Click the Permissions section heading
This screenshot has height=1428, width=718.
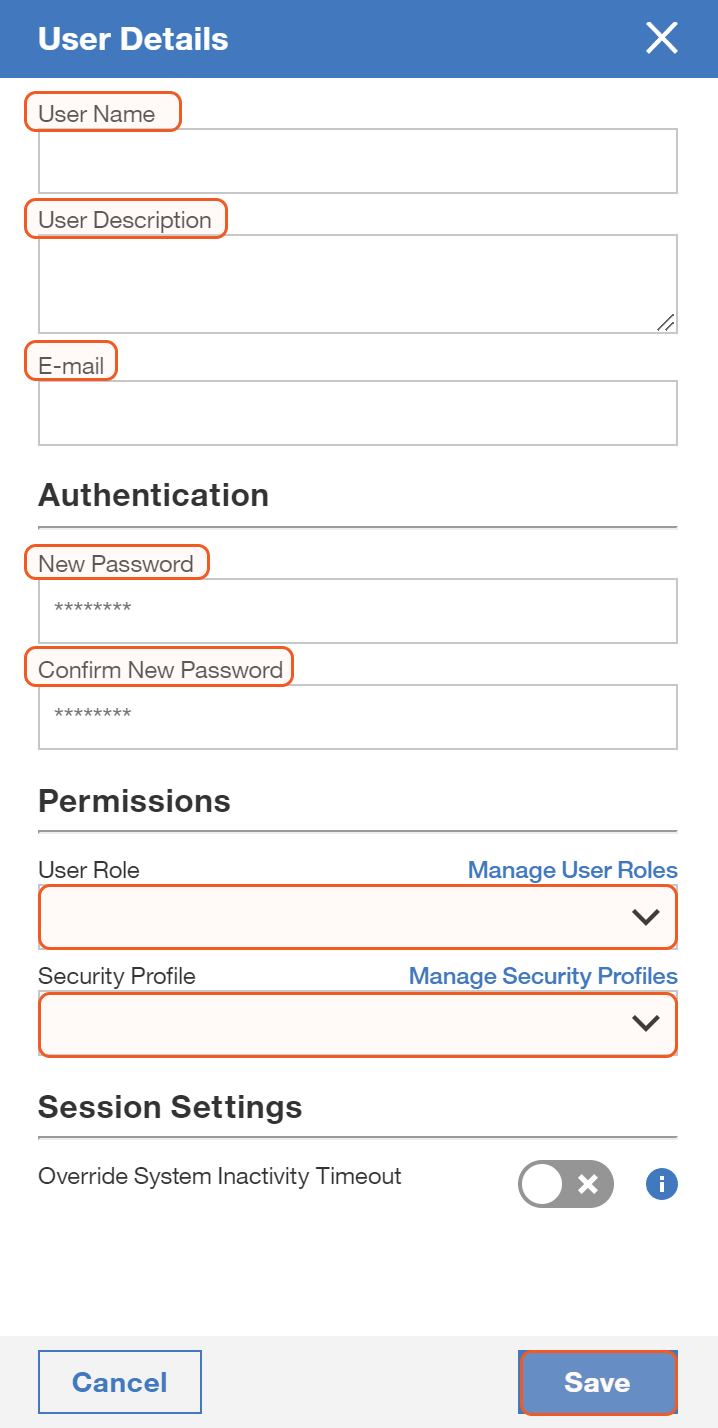coord(134,802)
